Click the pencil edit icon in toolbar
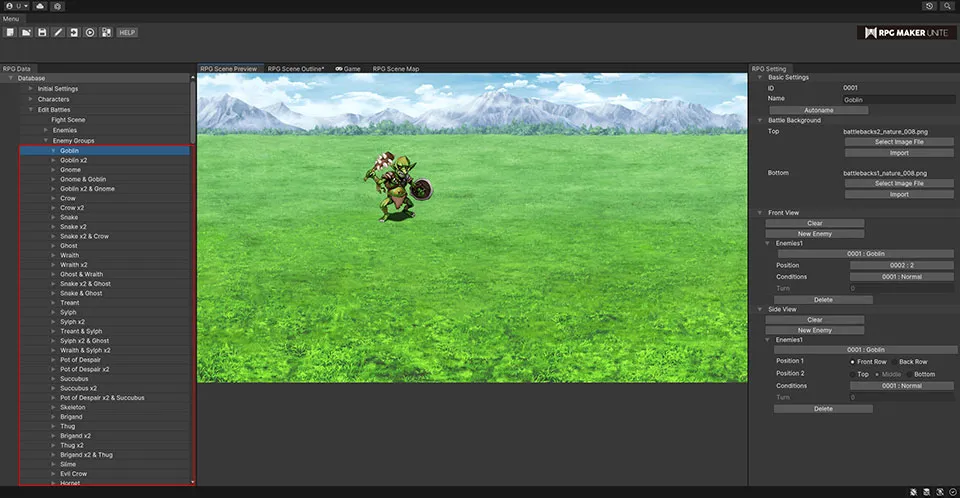This screenshot has width=960, height=498. pos(58,32)
